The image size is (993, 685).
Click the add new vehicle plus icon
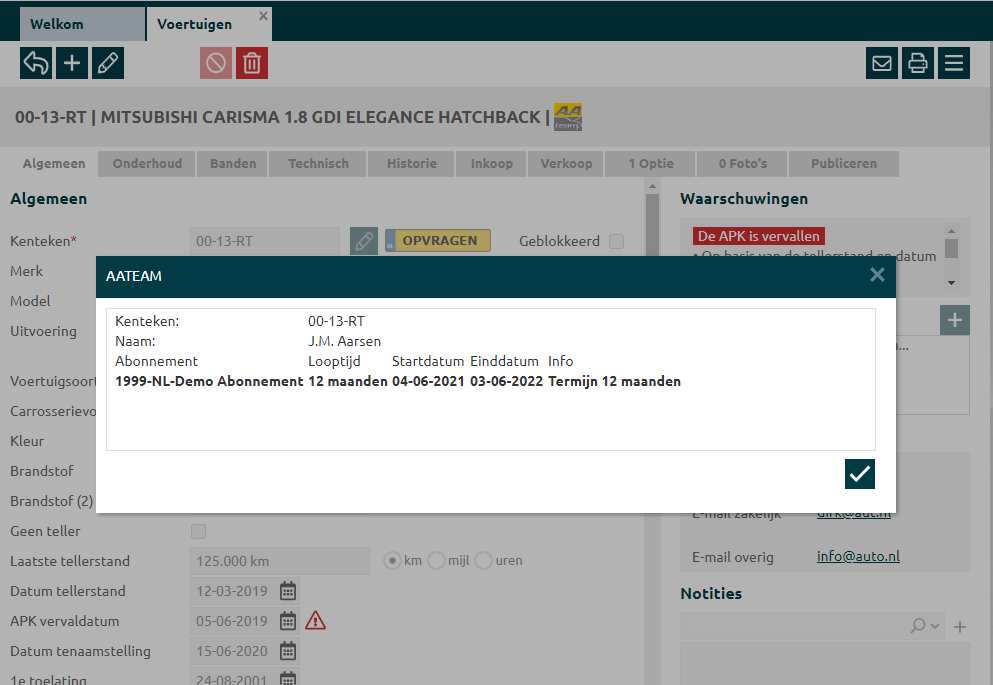pos(72,63)
